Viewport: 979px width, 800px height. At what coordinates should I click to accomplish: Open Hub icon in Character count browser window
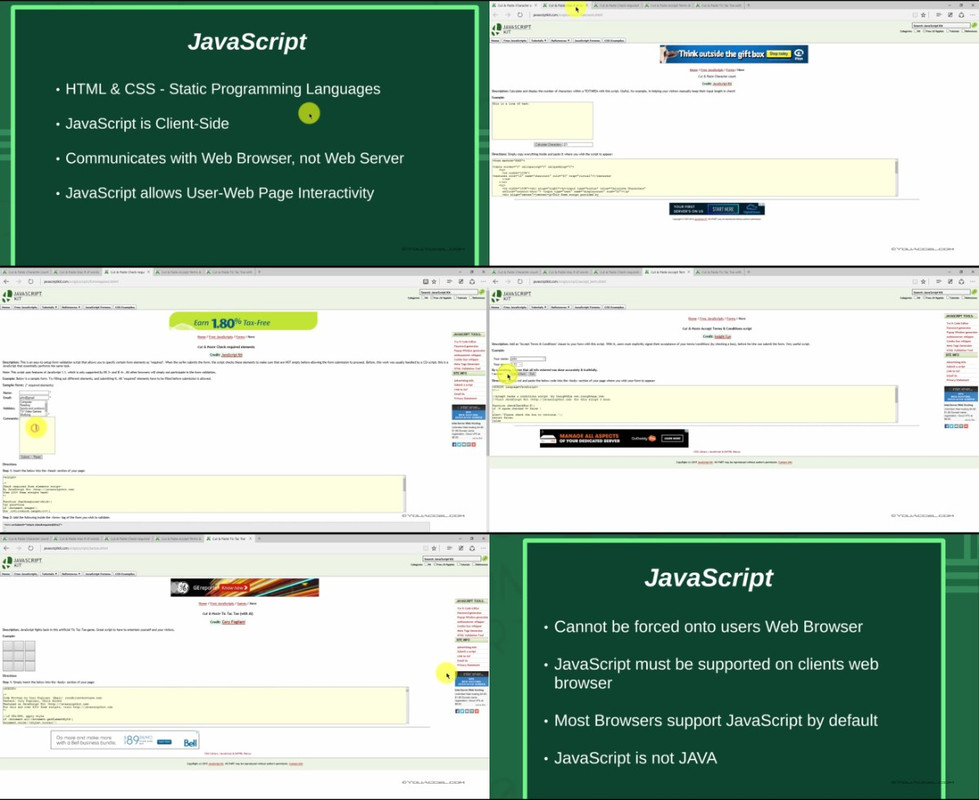point(938,15)
